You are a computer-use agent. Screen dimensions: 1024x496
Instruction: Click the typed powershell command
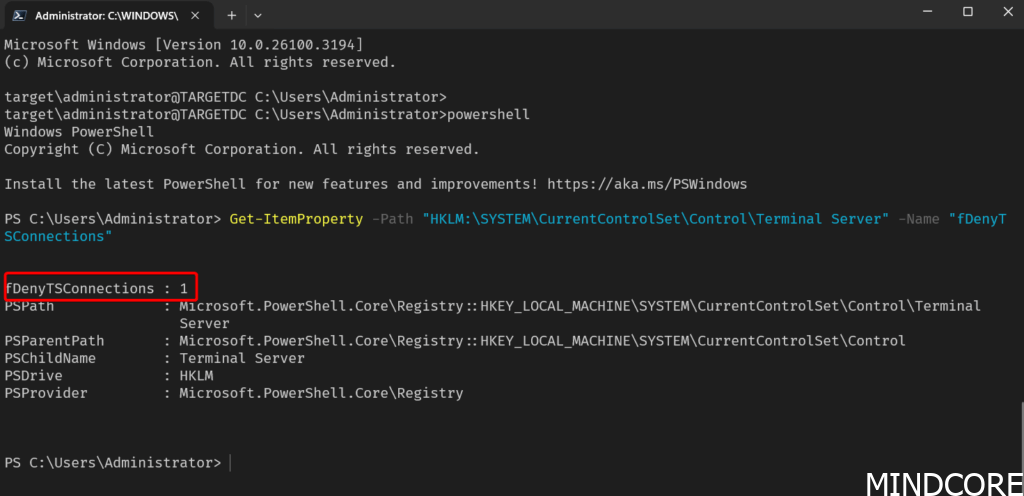[488, 115]
